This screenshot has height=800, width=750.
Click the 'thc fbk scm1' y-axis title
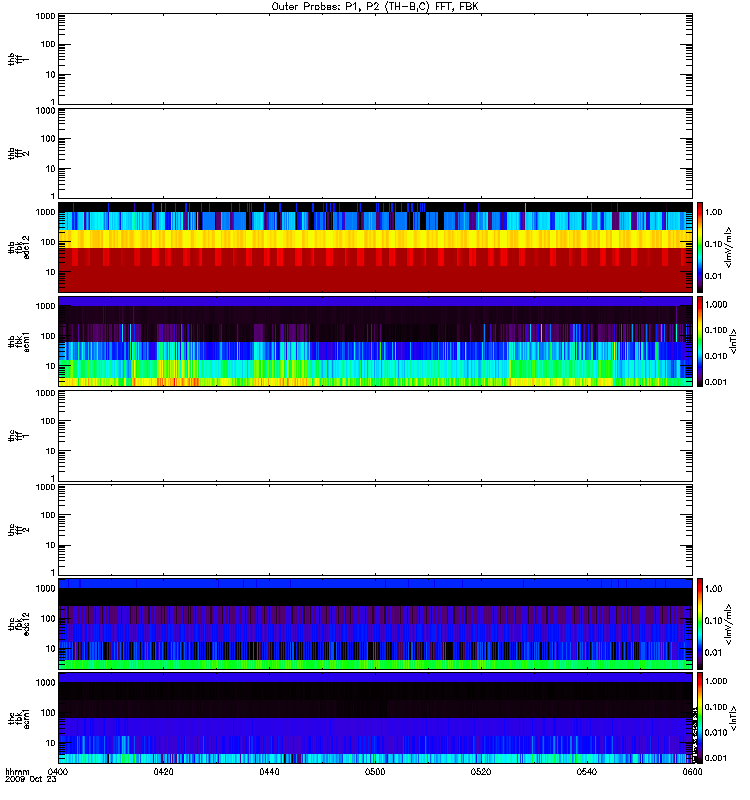click(18, 718)
